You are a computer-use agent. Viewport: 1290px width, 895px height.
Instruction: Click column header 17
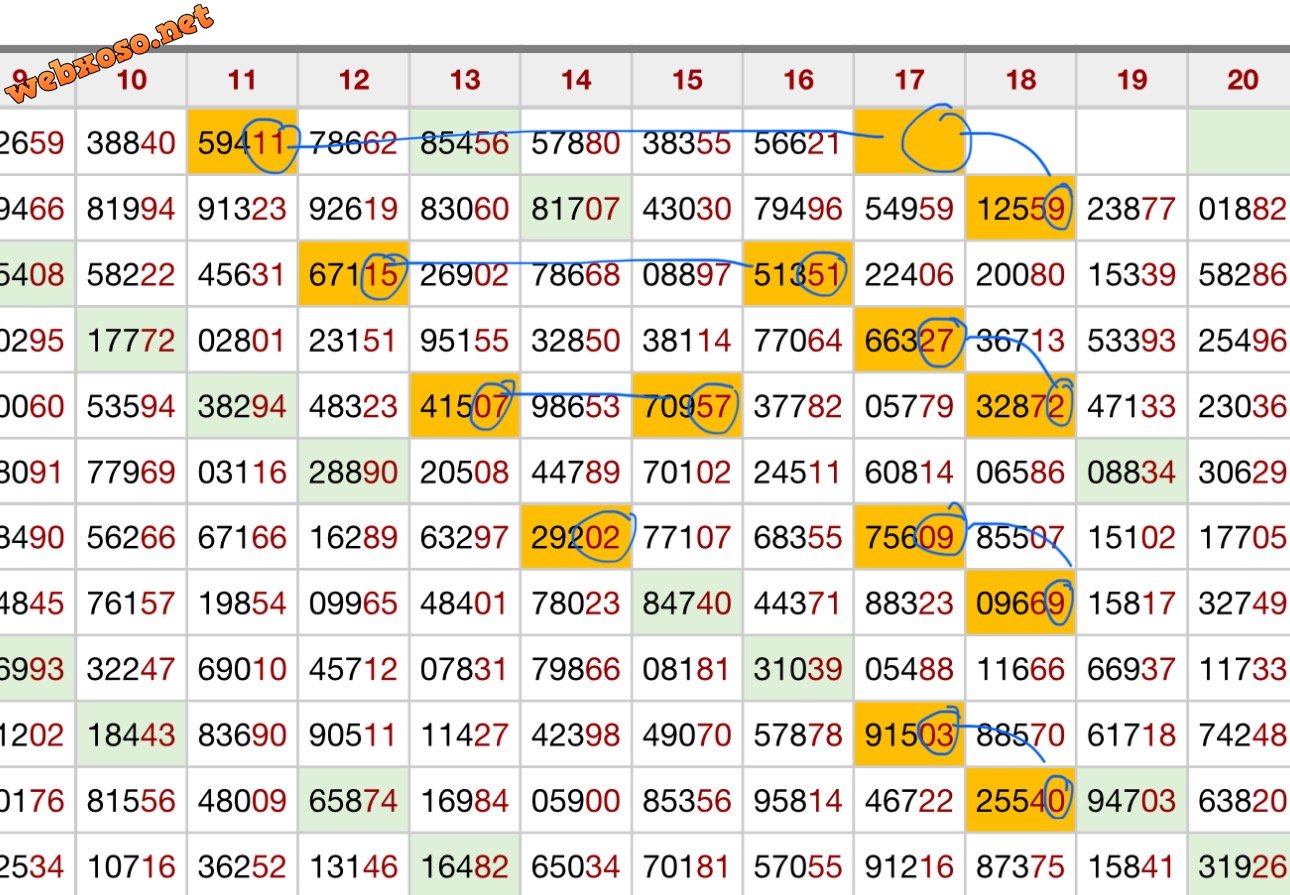(x=909, y=80)
